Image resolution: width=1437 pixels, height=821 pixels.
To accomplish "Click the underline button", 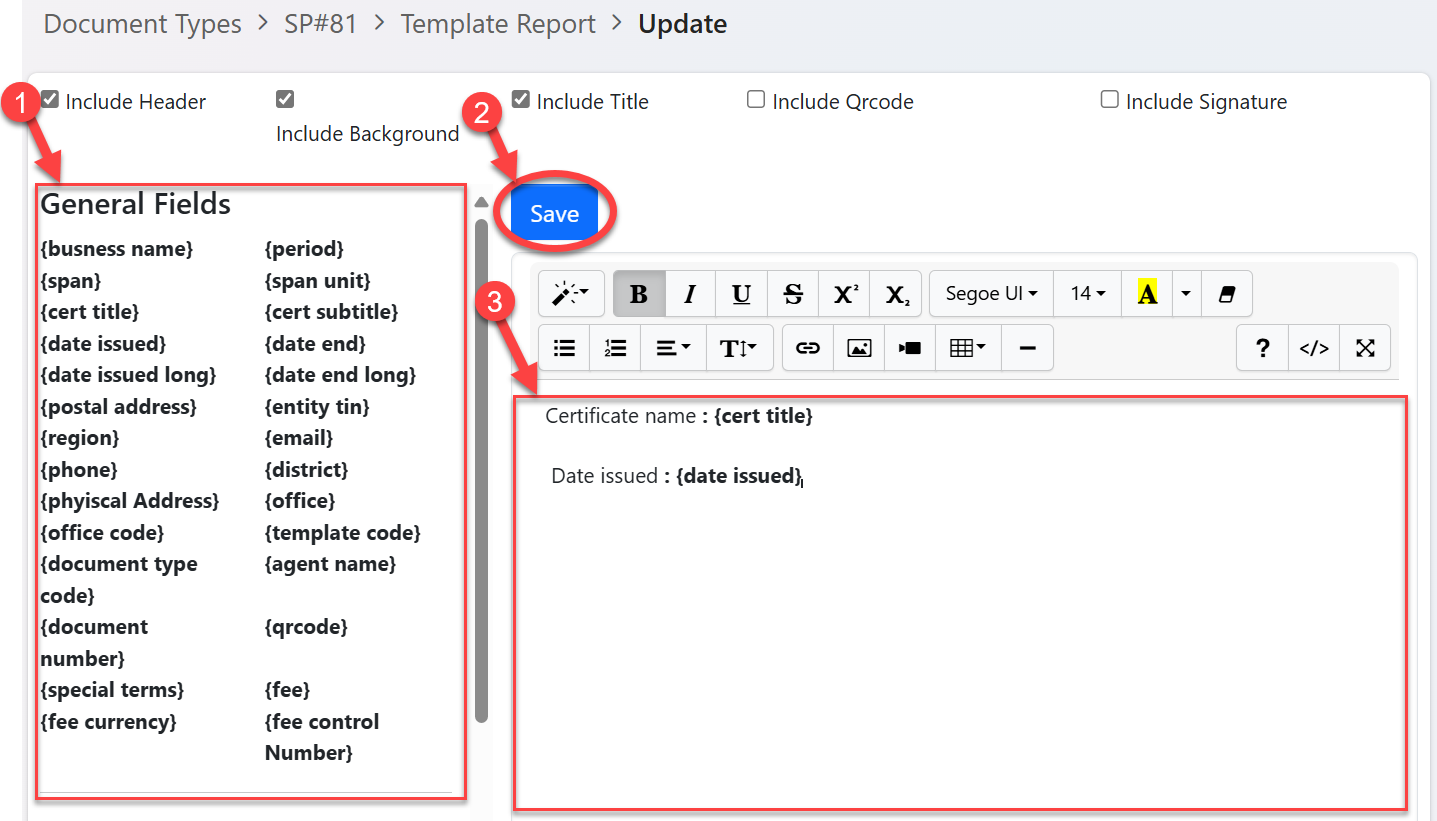I will [741, 294].
